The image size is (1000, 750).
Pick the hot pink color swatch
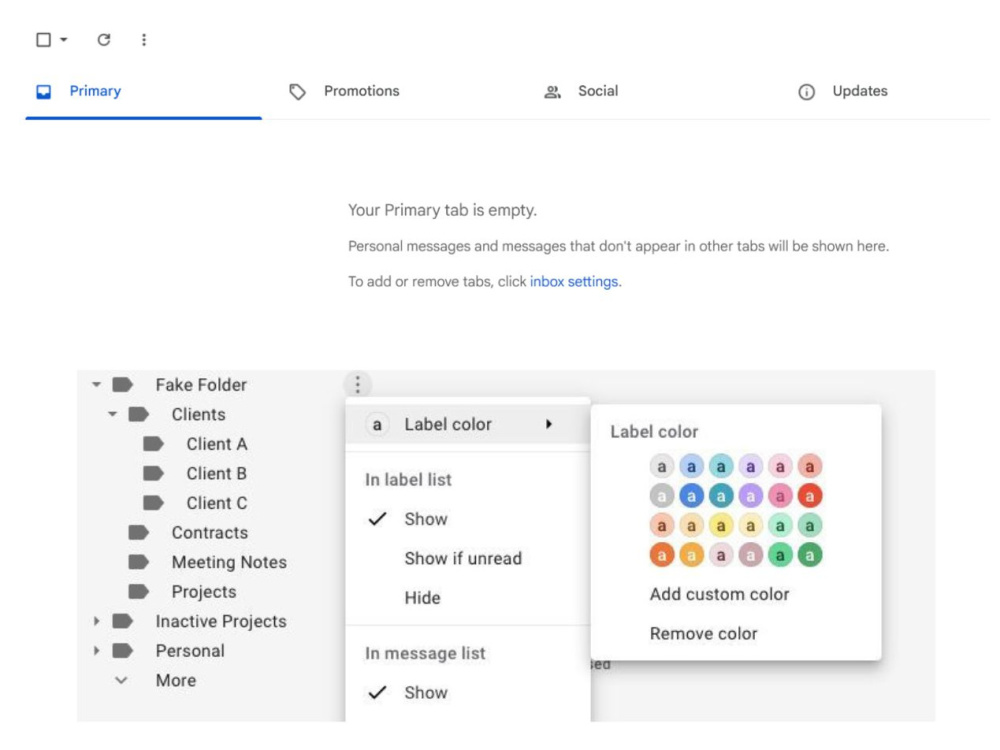[780, 496]
